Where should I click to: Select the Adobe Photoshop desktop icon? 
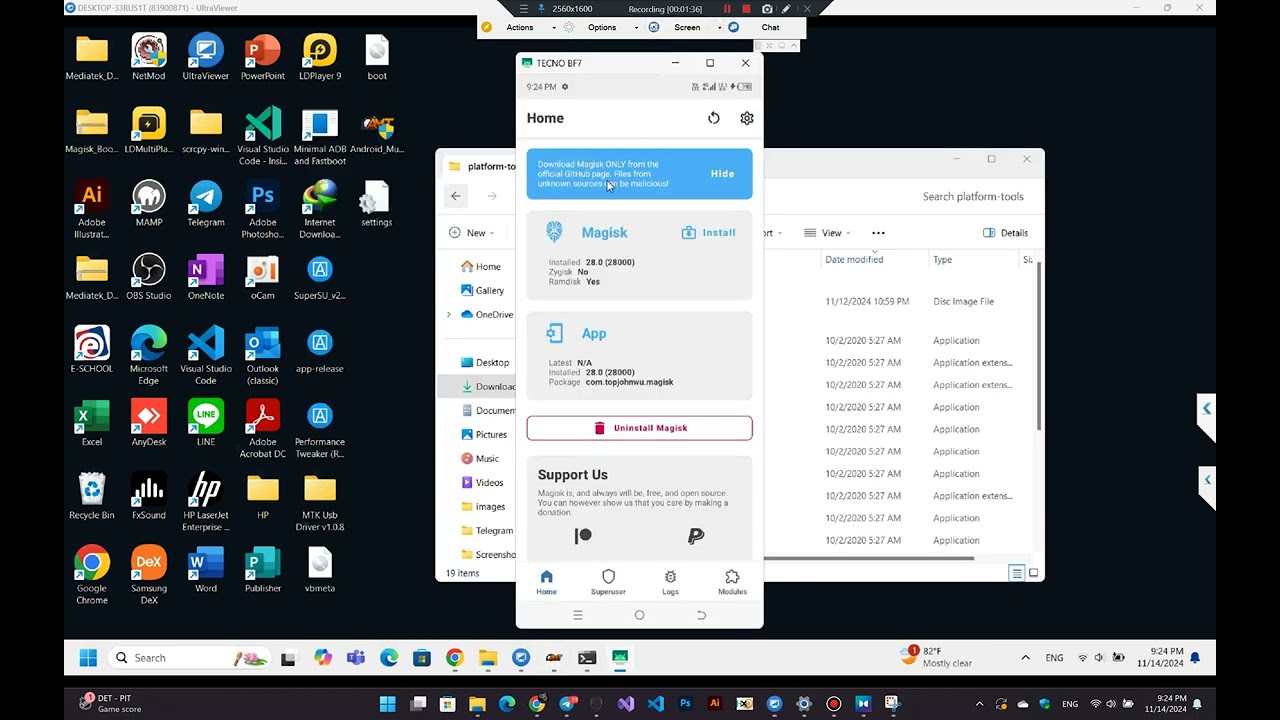(x=263, y=210)
